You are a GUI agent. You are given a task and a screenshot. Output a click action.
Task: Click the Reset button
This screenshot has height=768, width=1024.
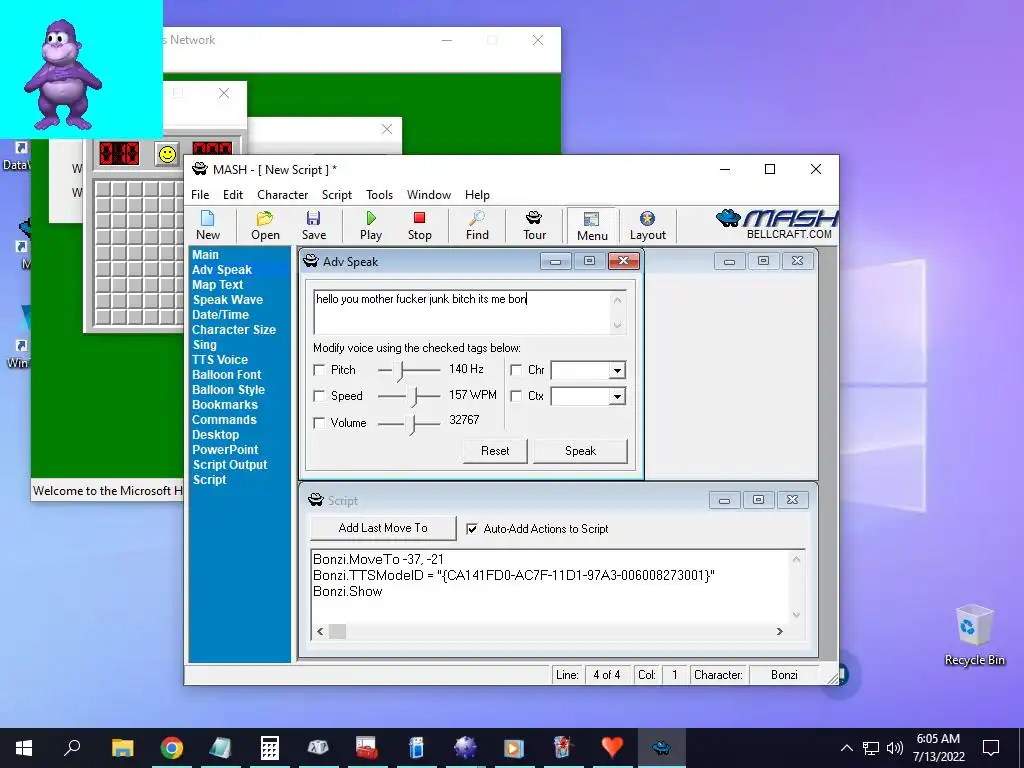tap(494, 451)
